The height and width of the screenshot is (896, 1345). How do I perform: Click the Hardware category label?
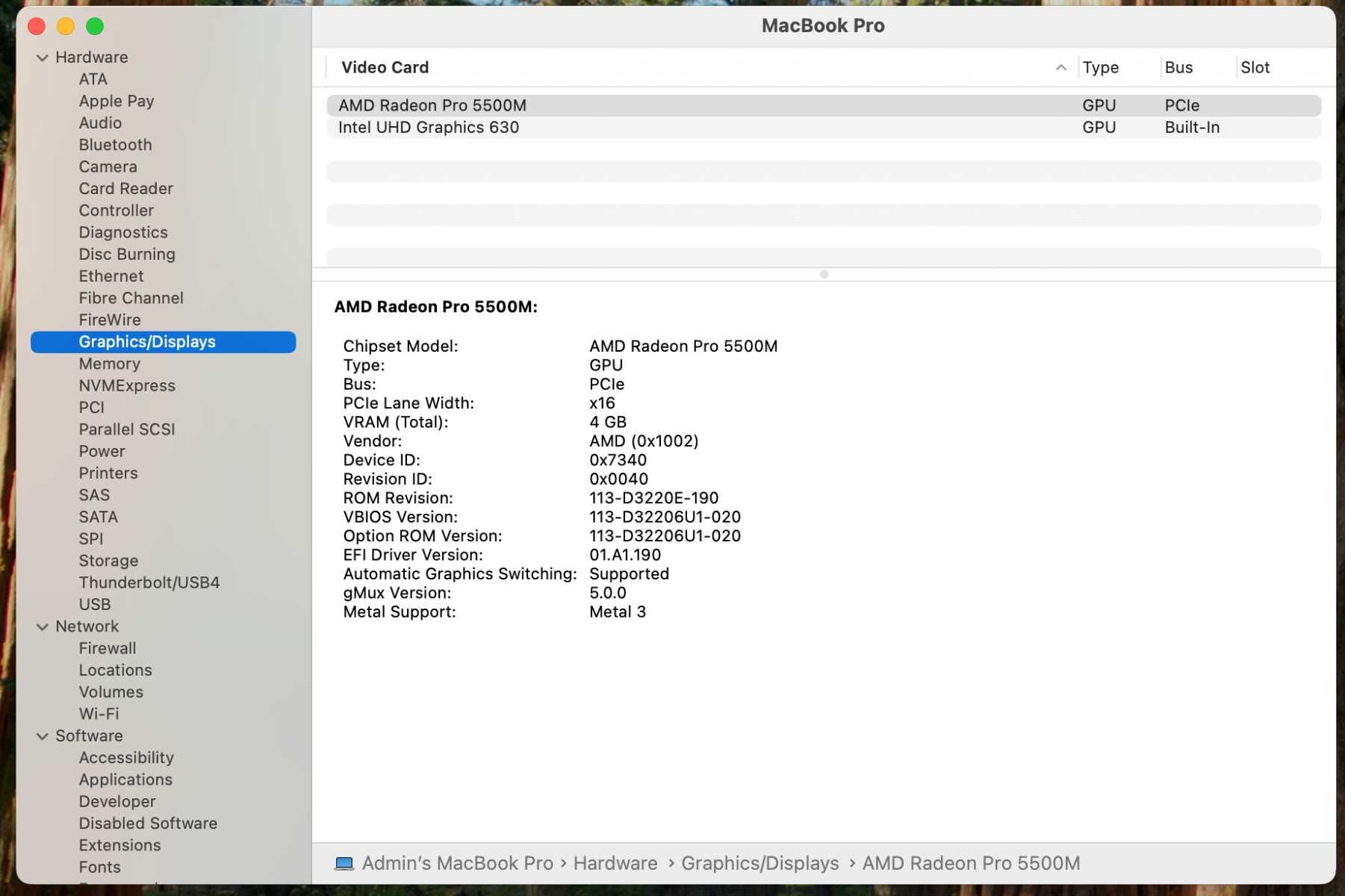[91, 57]
